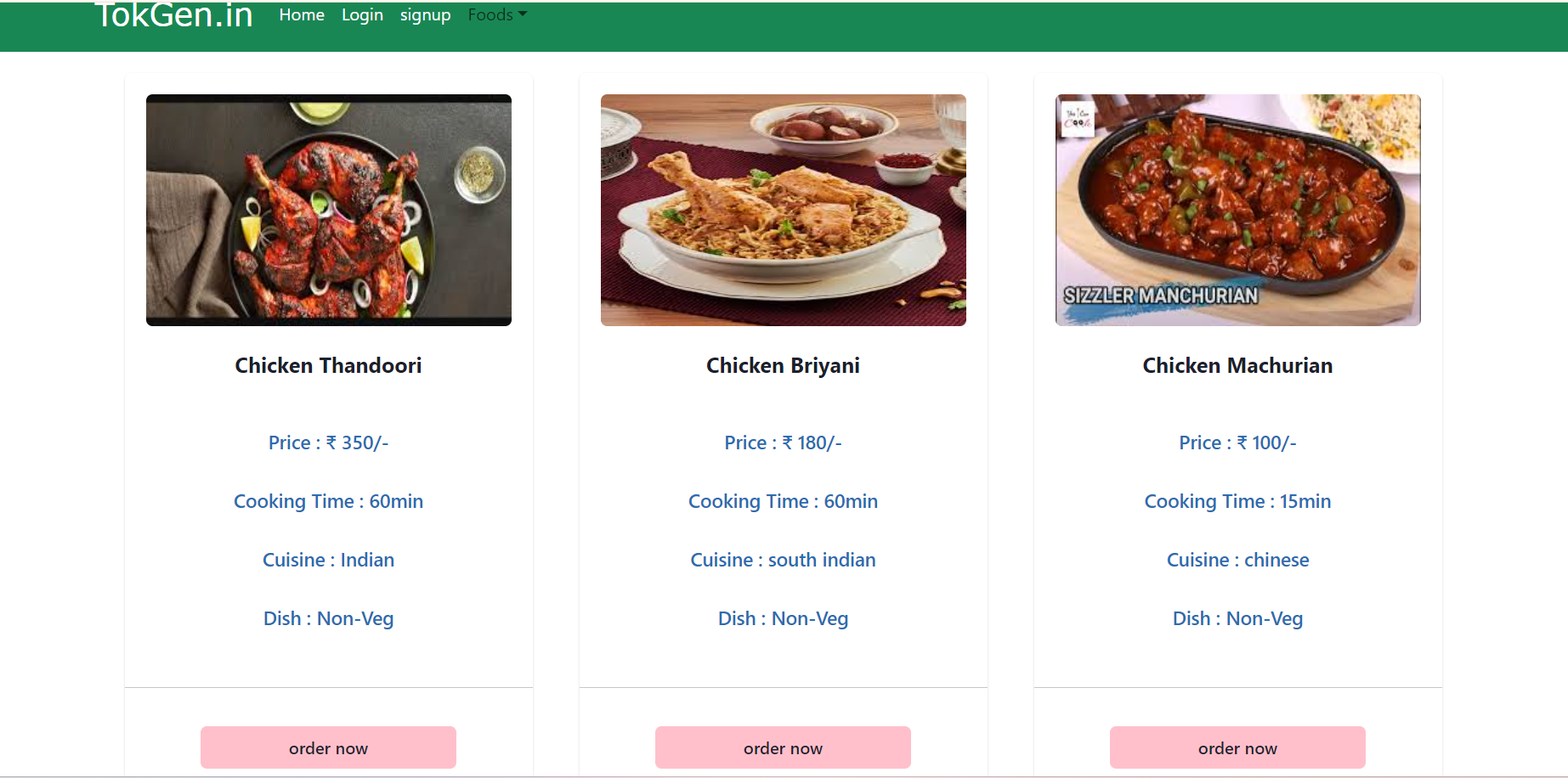Click the Cooking Time : 15min text
This screenshot has height=778, width=1568.
1237,501
